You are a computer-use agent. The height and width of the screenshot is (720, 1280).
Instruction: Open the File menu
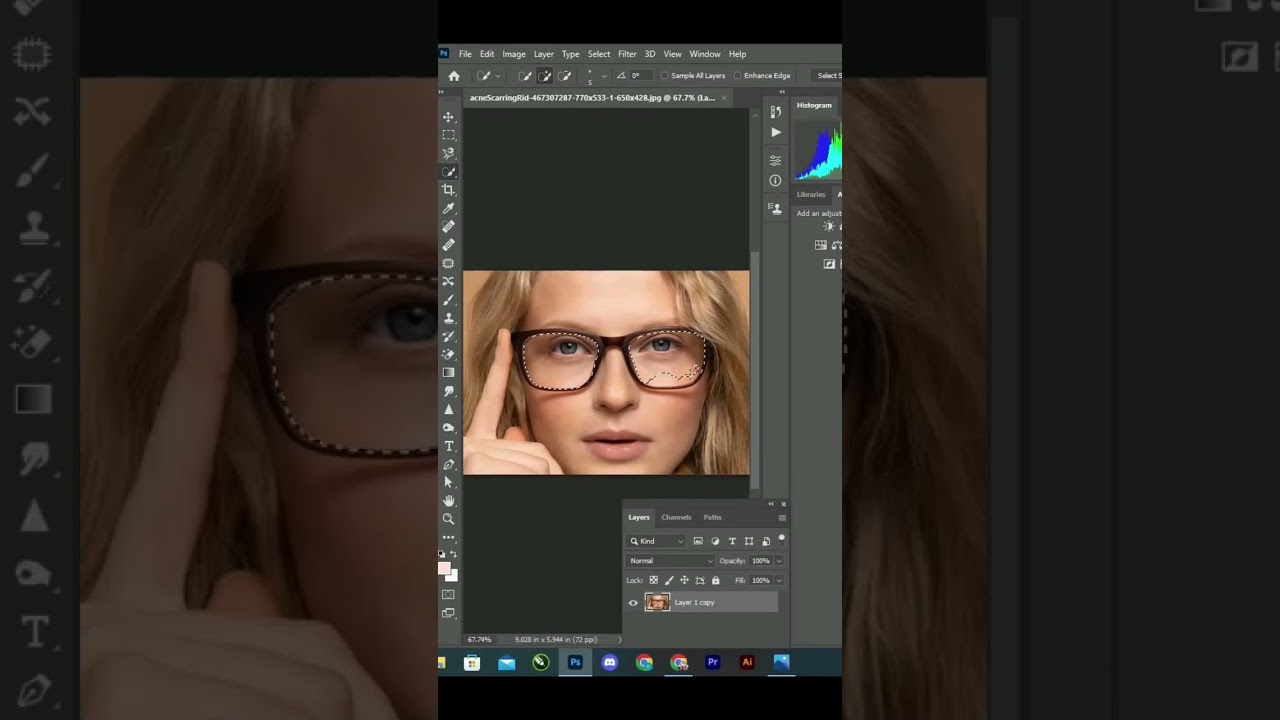tap(465, 54)
